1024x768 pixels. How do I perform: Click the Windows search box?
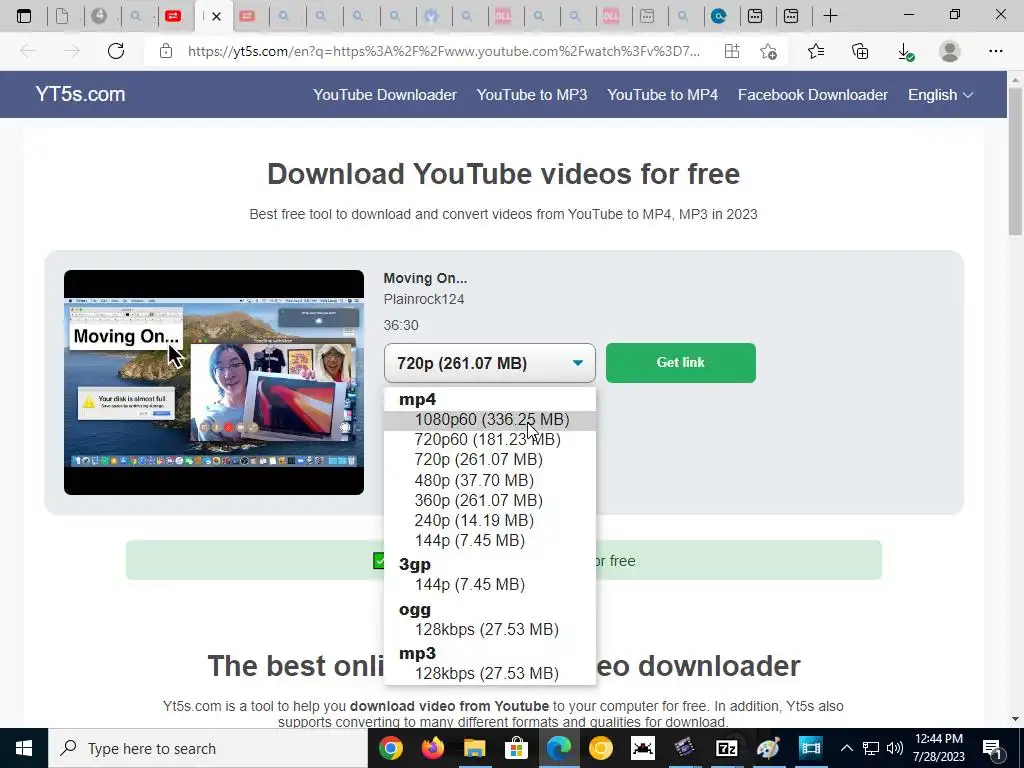click(x=208, y=748)
